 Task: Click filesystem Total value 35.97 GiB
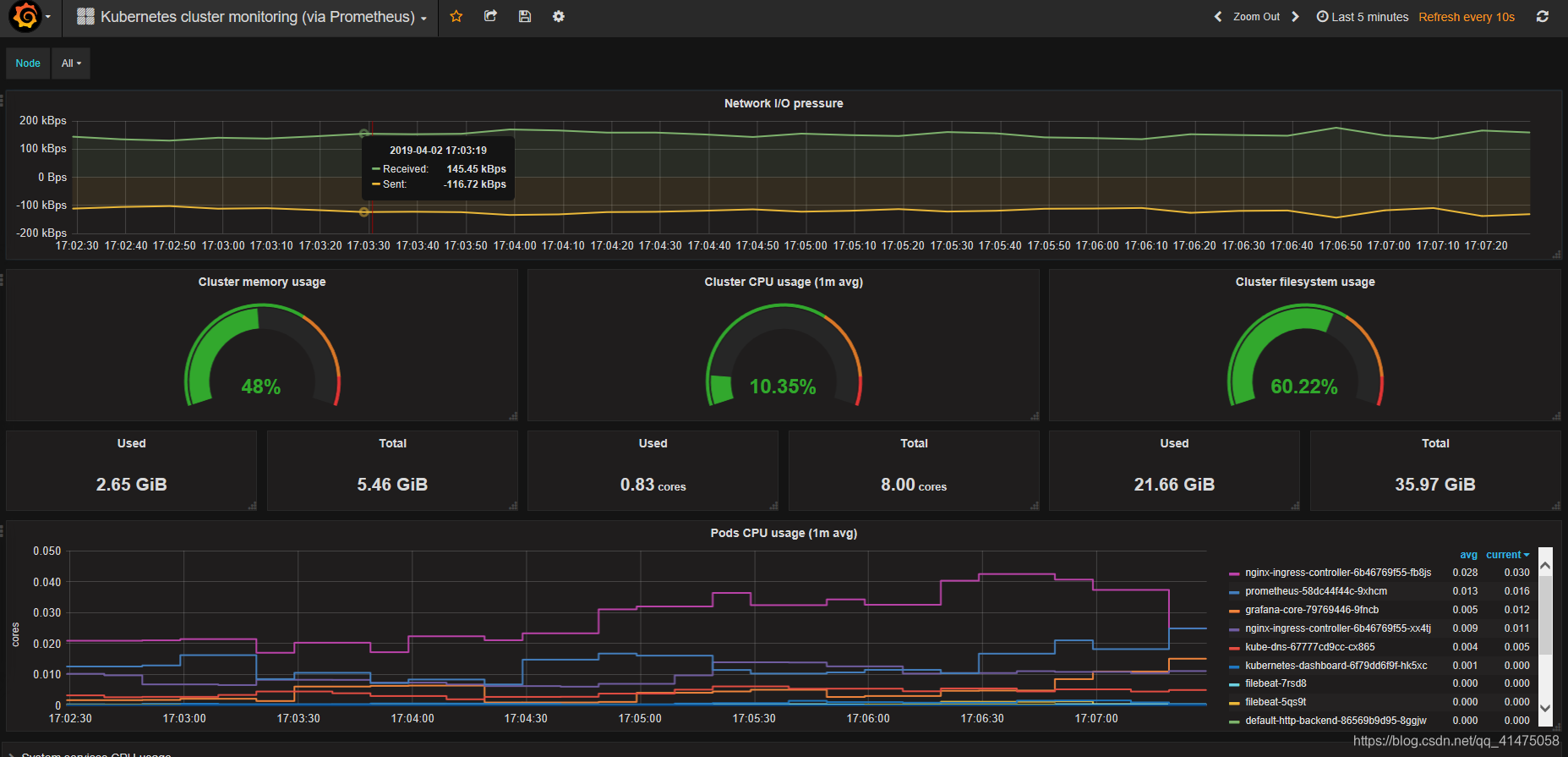tap(1435, 485)
